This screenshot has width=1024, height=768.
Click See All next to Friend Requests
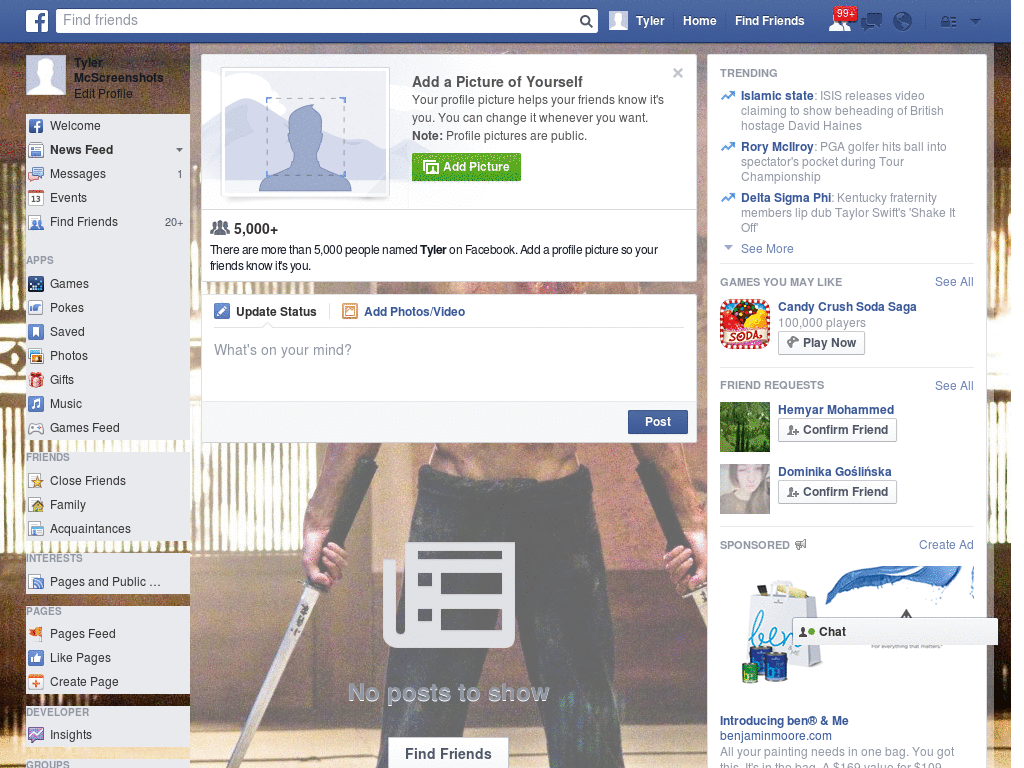tap(953, 386)
